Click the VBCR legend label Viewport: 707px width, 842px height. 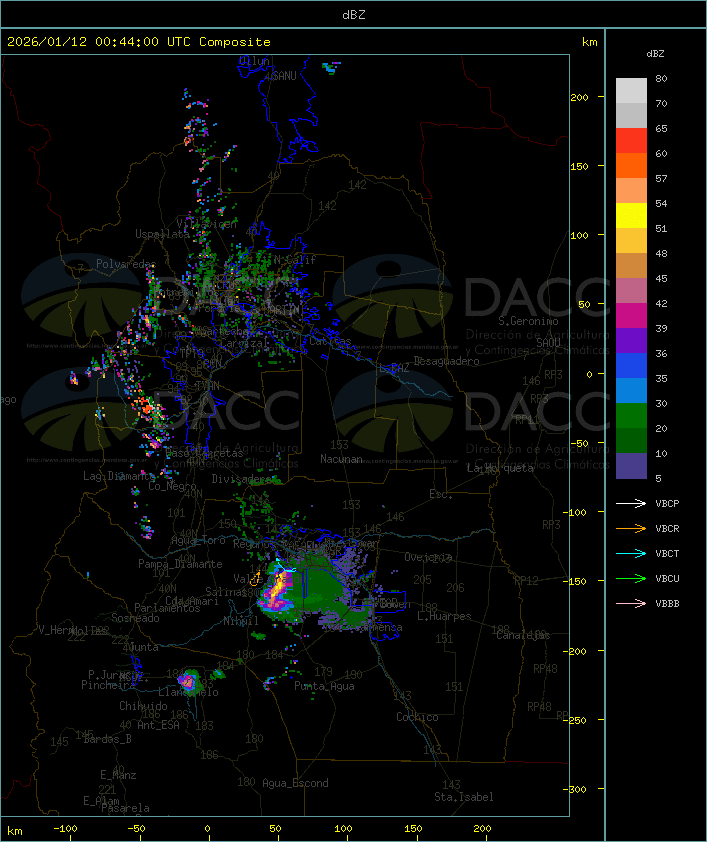point(667,529)
